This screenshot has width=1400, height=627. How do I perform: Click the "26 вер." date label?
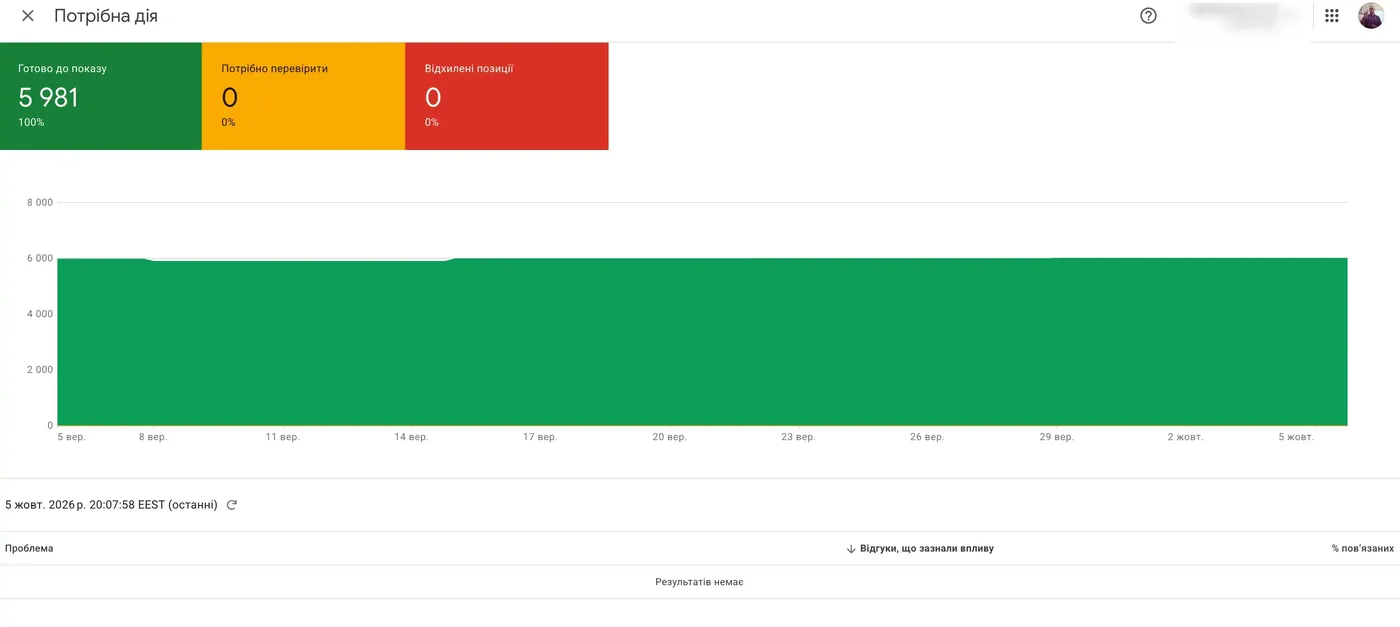pyautogui.click(x=927, y=437)
